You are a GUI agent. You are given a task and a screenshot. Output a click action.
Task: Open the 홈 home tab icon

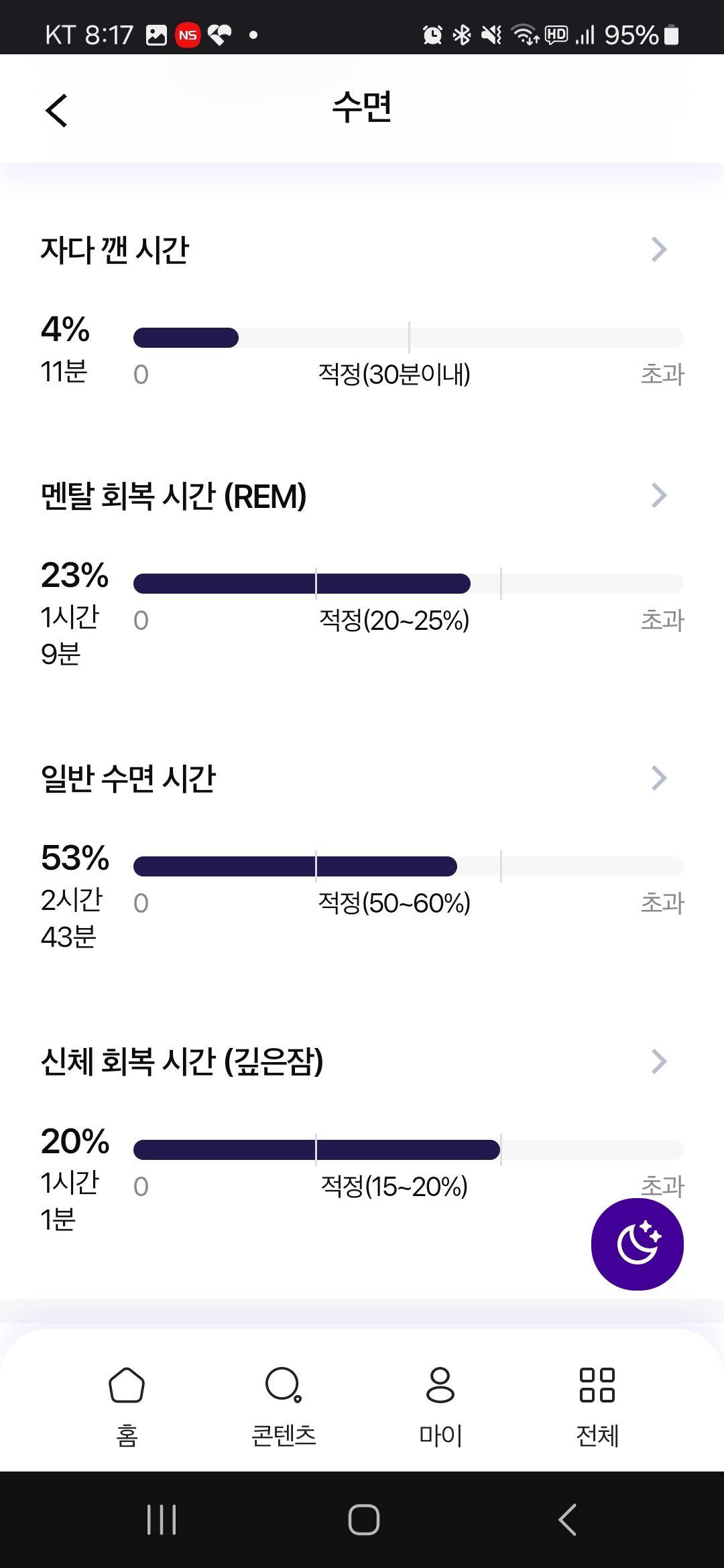coord(127,1385)
